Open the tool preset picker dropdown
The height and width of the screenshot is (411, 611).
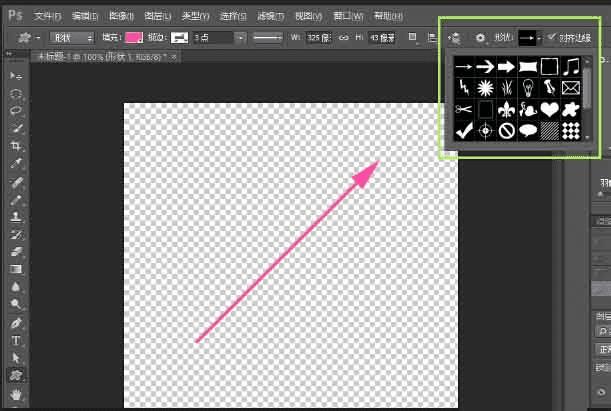[x=38, y=38]
